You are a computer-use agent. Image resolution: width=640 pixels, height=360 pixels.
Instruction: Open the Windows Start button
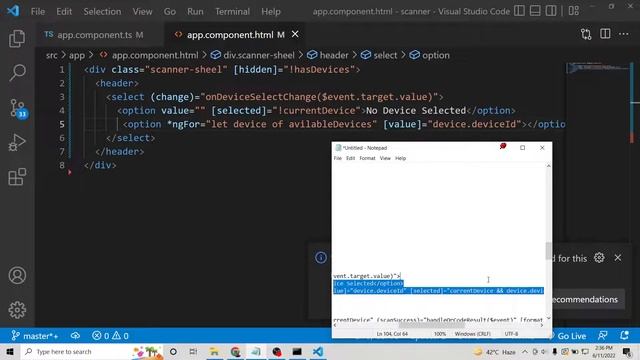coord(10,351)
